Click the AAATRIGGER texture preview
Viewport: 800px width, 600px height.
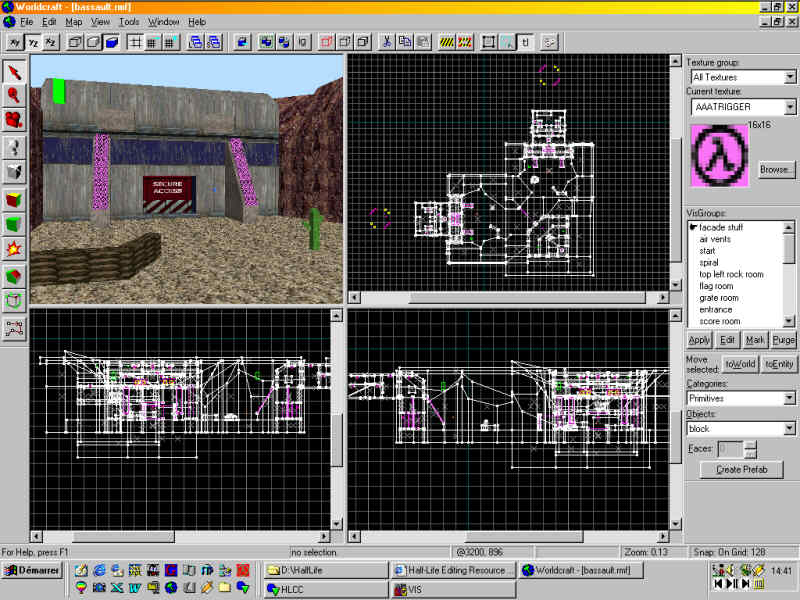click(x=719, y=156)
